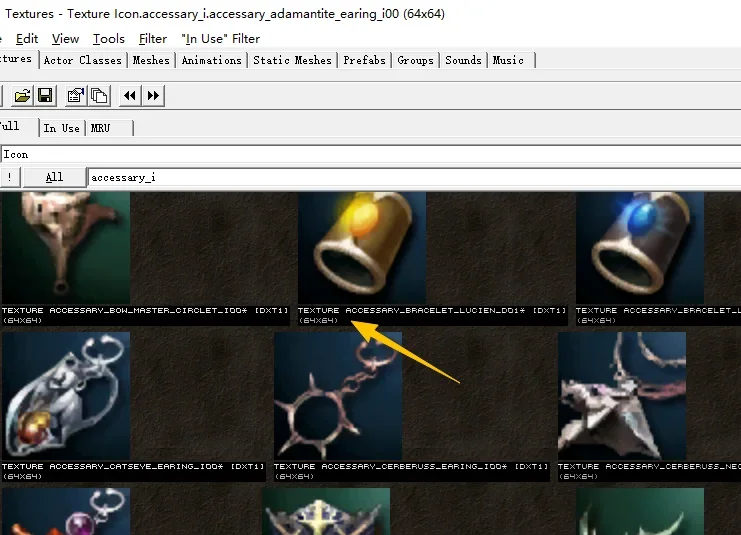Go to previous group with rewind icon
Viewport: 741px width, 535px height.
click(x=130, y=96)
